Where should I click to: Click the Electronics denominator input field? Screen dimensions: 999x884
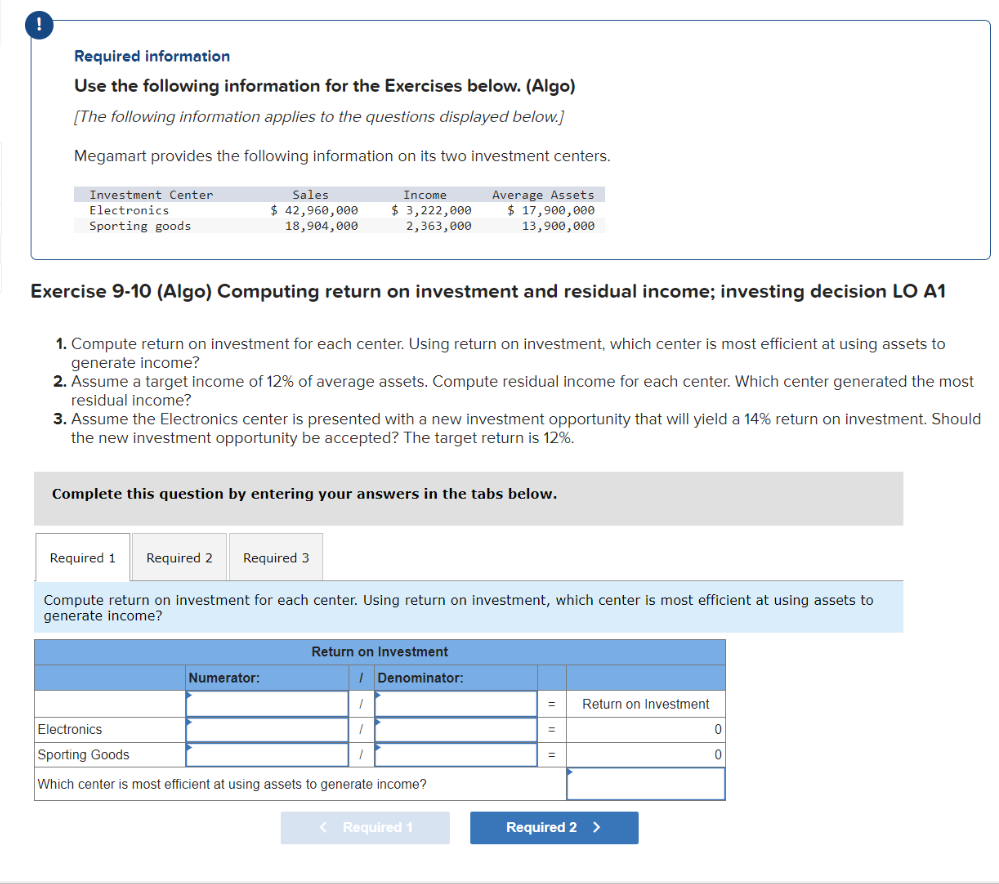click(x=456, y=730)
